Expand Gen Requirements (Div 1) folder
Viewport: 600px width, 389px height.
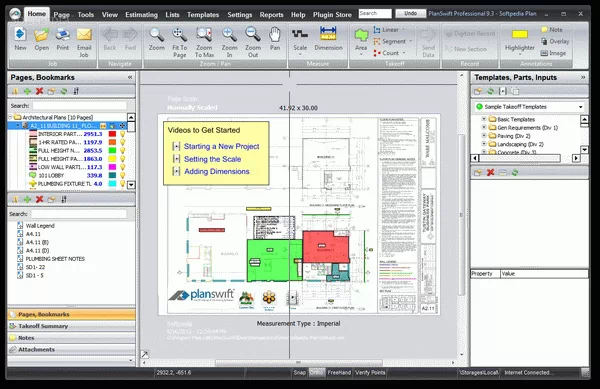pos(484,127)
